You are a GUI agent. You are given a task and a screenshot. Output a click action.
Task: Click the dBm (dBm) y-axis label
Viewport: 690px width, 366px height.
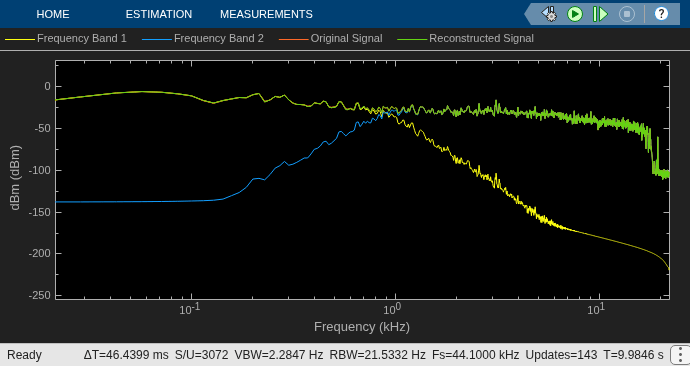[x=16, y=179]
